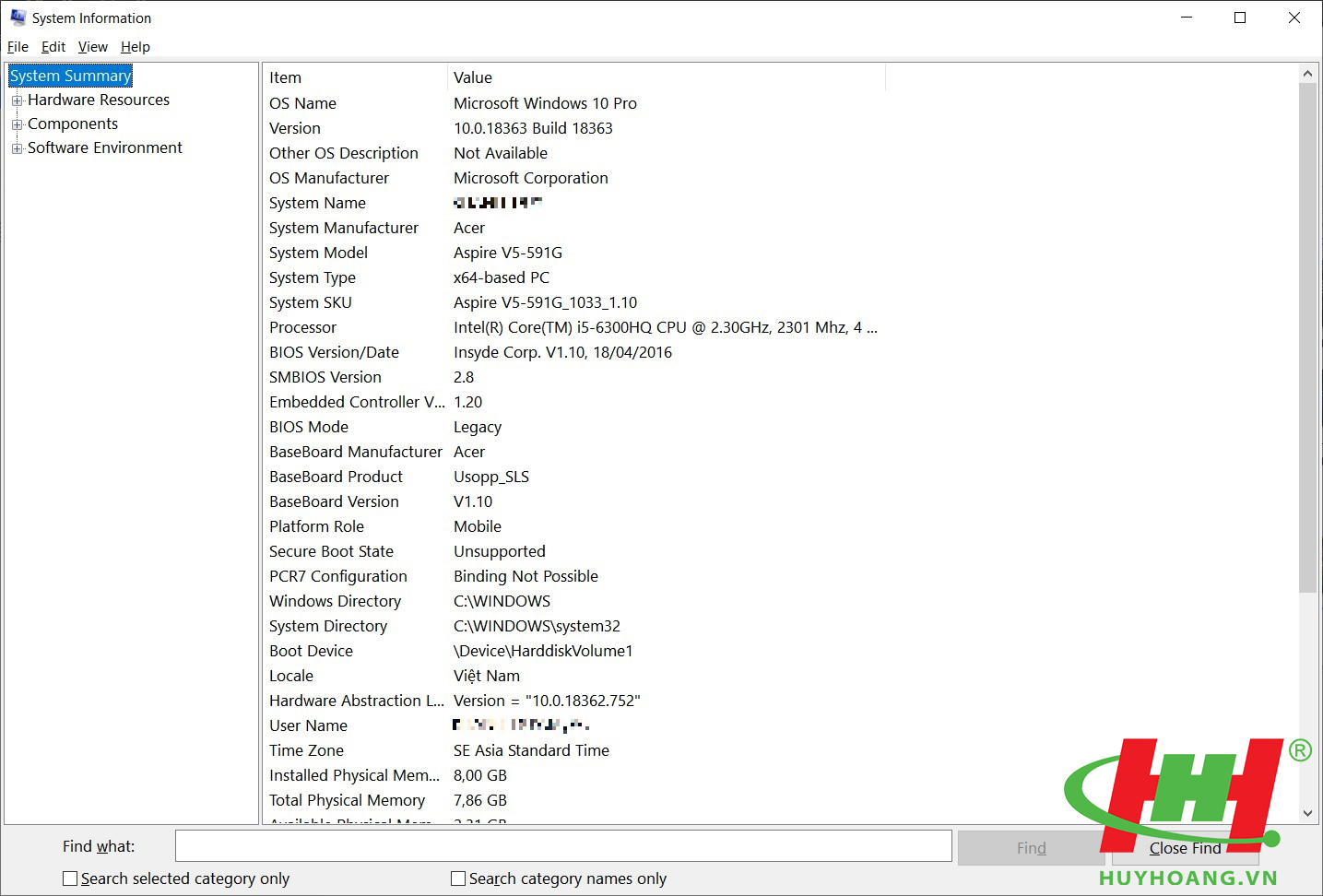Click the Insyde Corp. V1.10 value
Viewport: 1323px width, 896px height.
[x=563, y=352]
